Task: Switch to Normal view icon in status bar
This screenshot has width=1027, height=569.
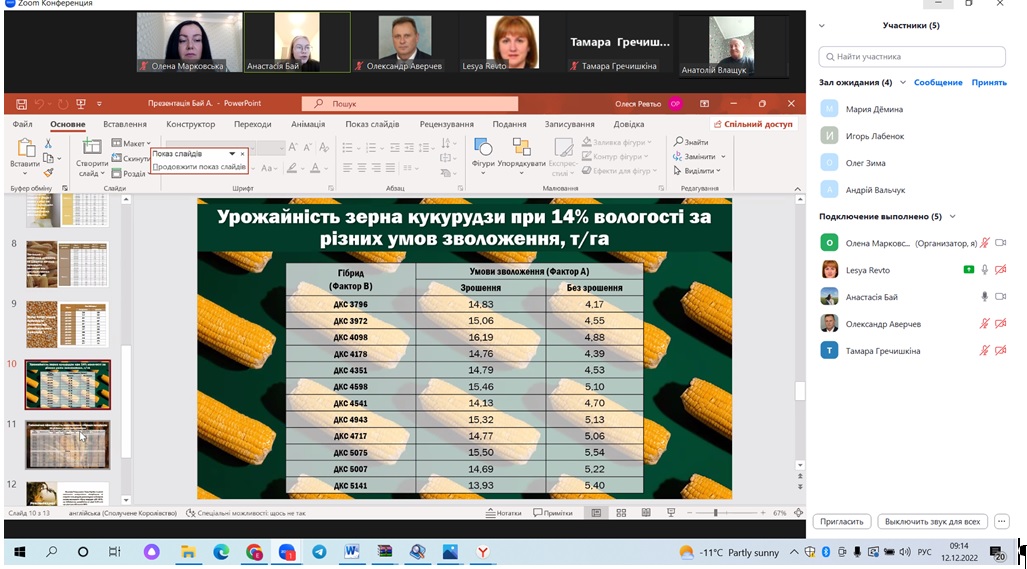Action: click(x=597, y=513)
